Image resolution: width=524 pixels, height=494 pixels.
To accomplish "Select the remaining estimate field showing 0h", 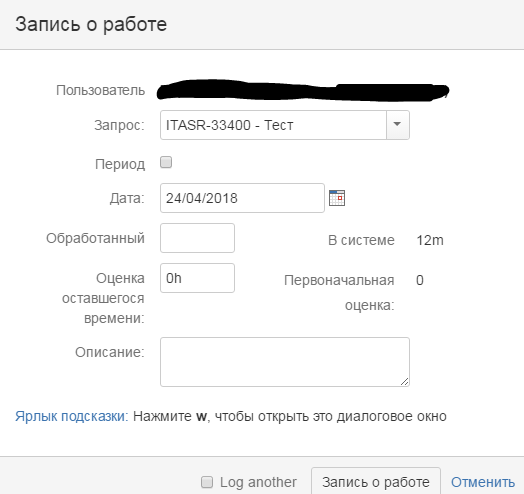I will click(x=198, y=278).
